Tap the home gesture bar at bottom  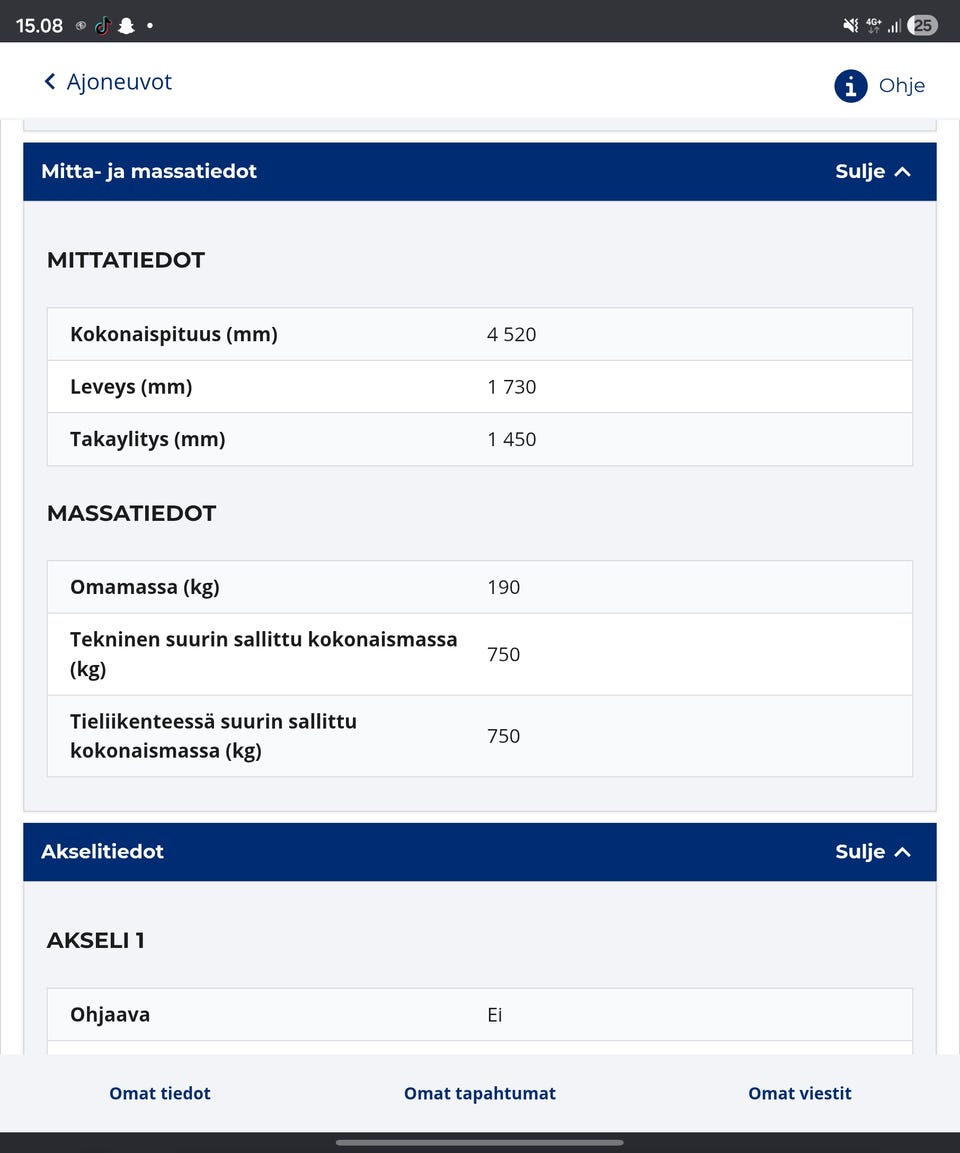[x=480, y=1142]
